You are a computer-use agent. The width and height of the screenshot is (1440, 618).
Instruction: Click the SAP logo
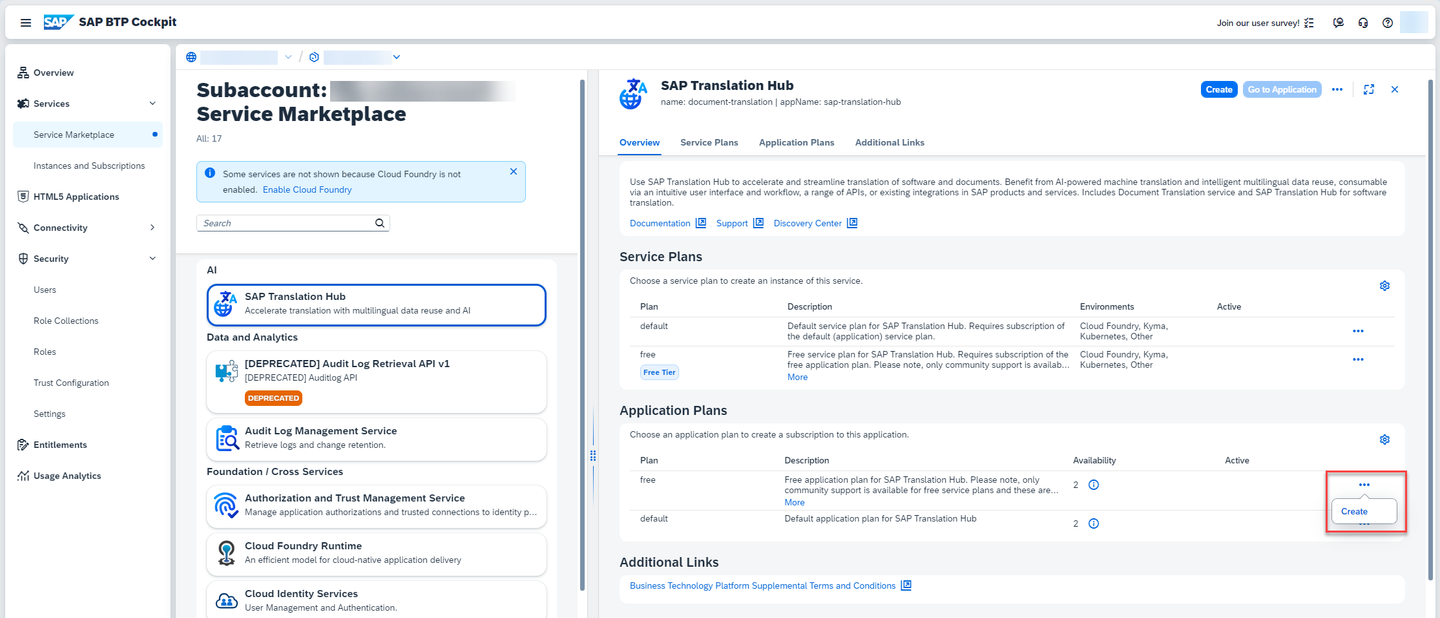click(57, 22)
